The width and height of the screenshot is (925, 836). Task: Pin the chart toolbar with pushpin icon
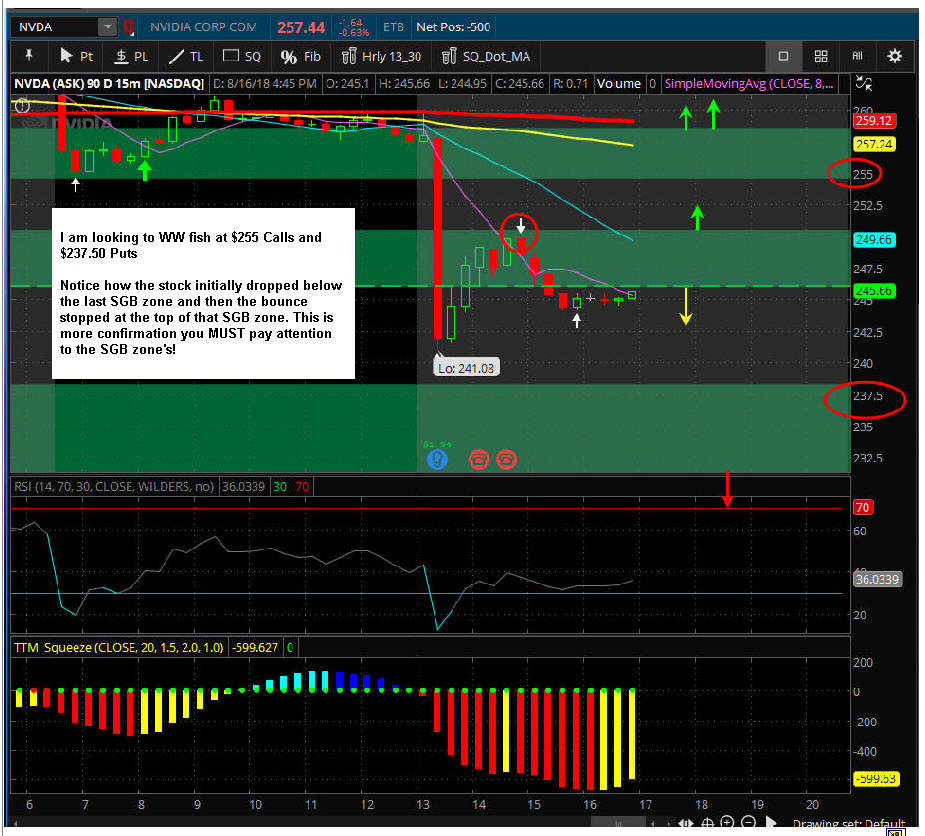29,56
